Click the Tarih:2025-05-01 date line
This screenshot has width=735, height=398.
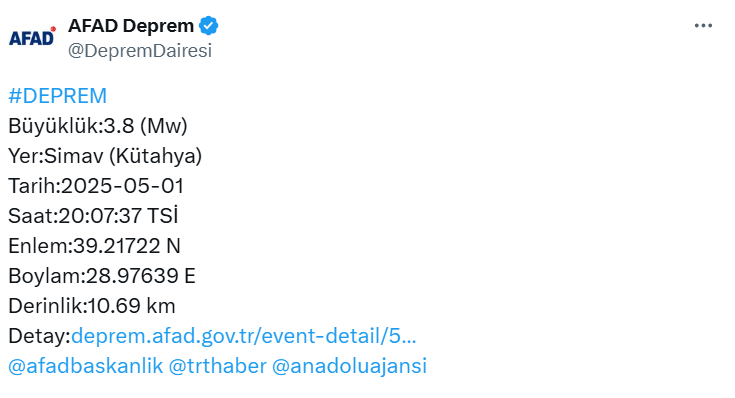(x=96, y=186)
